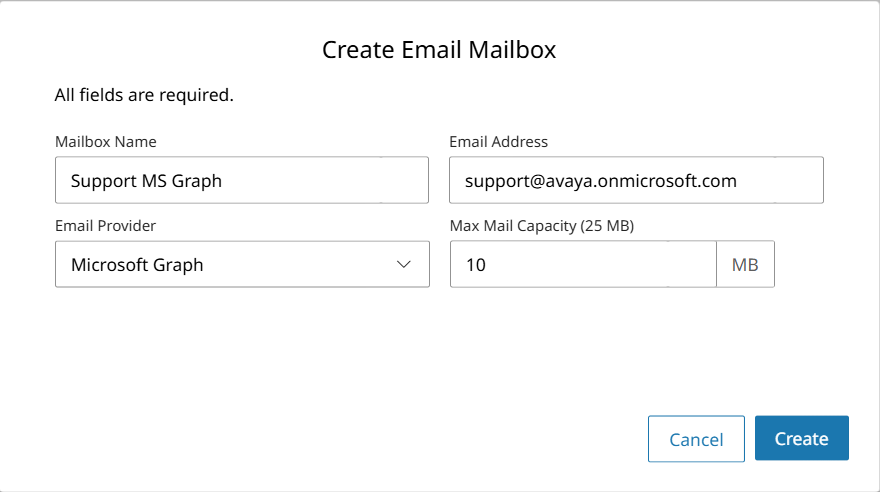Viewport: 880px width, 492px height.
Task: Click the 'Email Provider' label
Action: point(106,226)
